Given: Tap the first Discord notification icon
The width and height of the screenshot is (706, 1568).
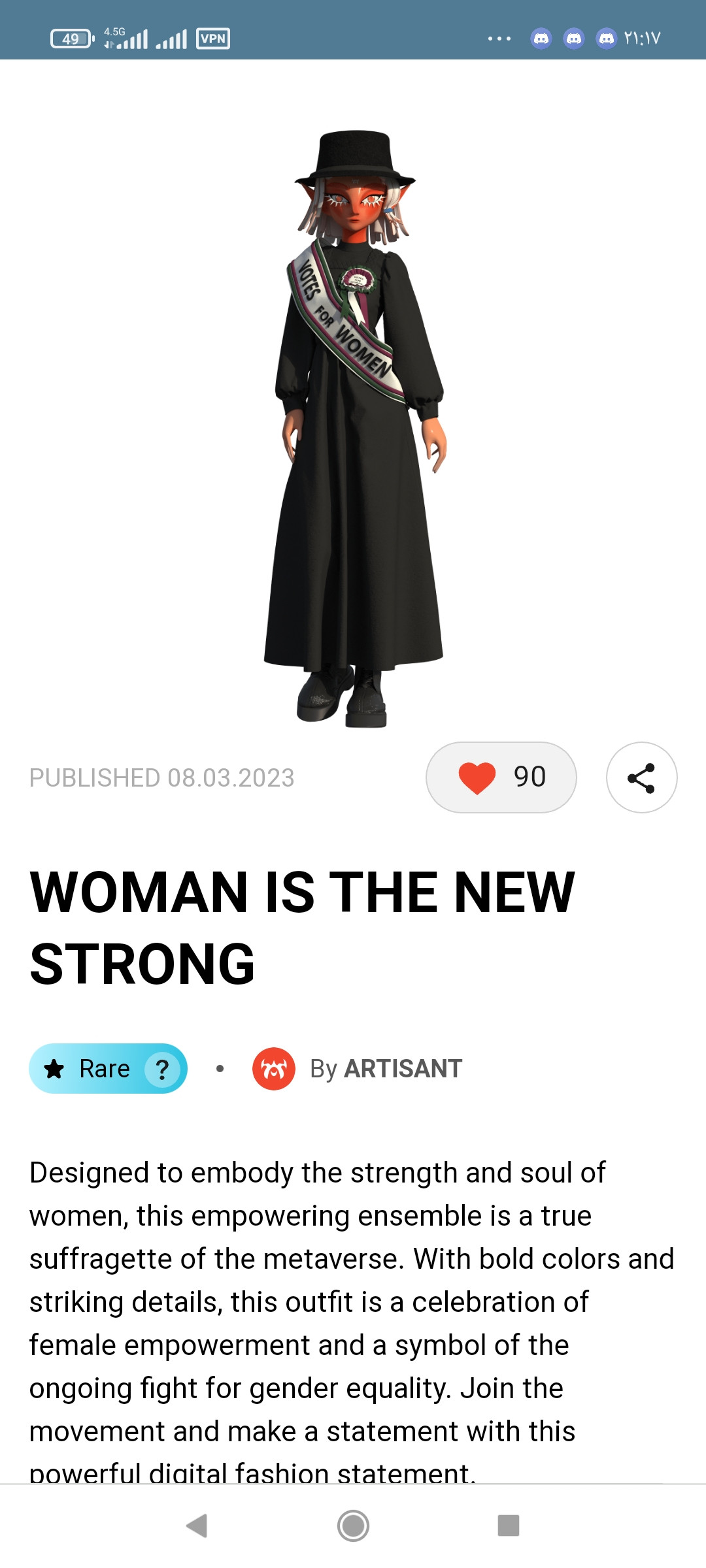Looking at the screenshot, I should tap(541, 39).
